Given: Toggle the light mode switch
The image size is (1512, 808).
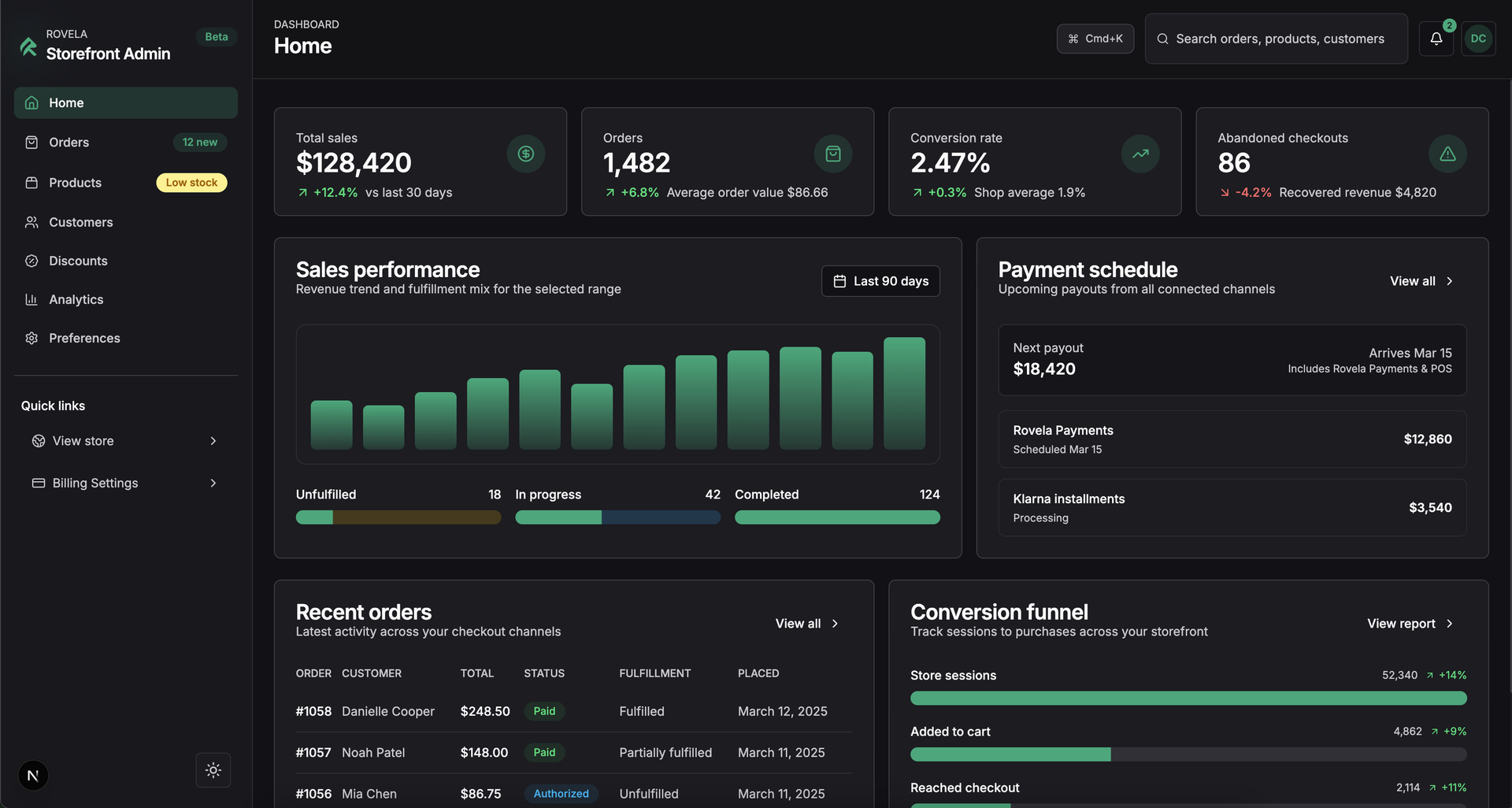Looking at the screenshot, I should click(213, 770).
